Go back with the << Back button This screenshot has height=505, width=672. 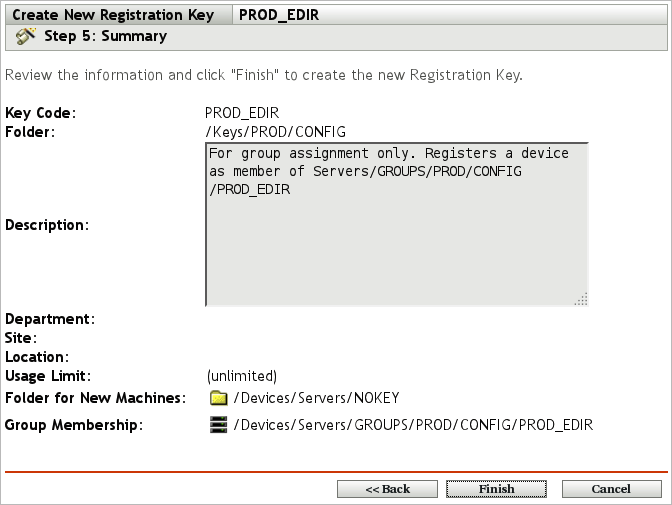pyautogui.click(x=387, y=489)
